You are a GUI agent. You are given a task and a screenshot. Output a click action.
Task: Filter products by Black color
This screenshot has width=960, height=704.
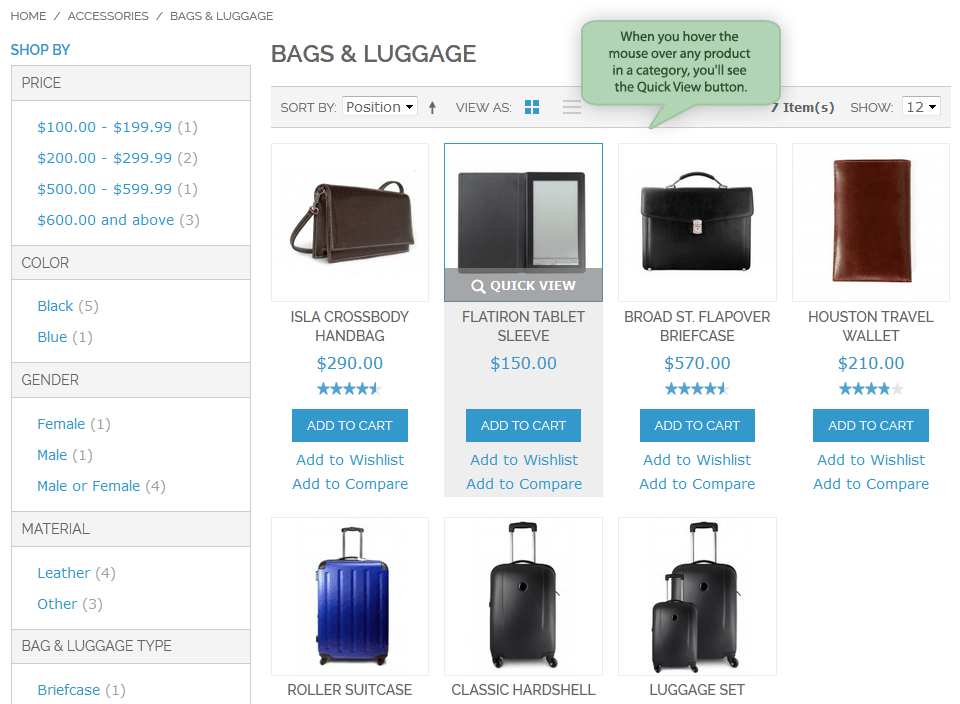click(x=55, y=306)
